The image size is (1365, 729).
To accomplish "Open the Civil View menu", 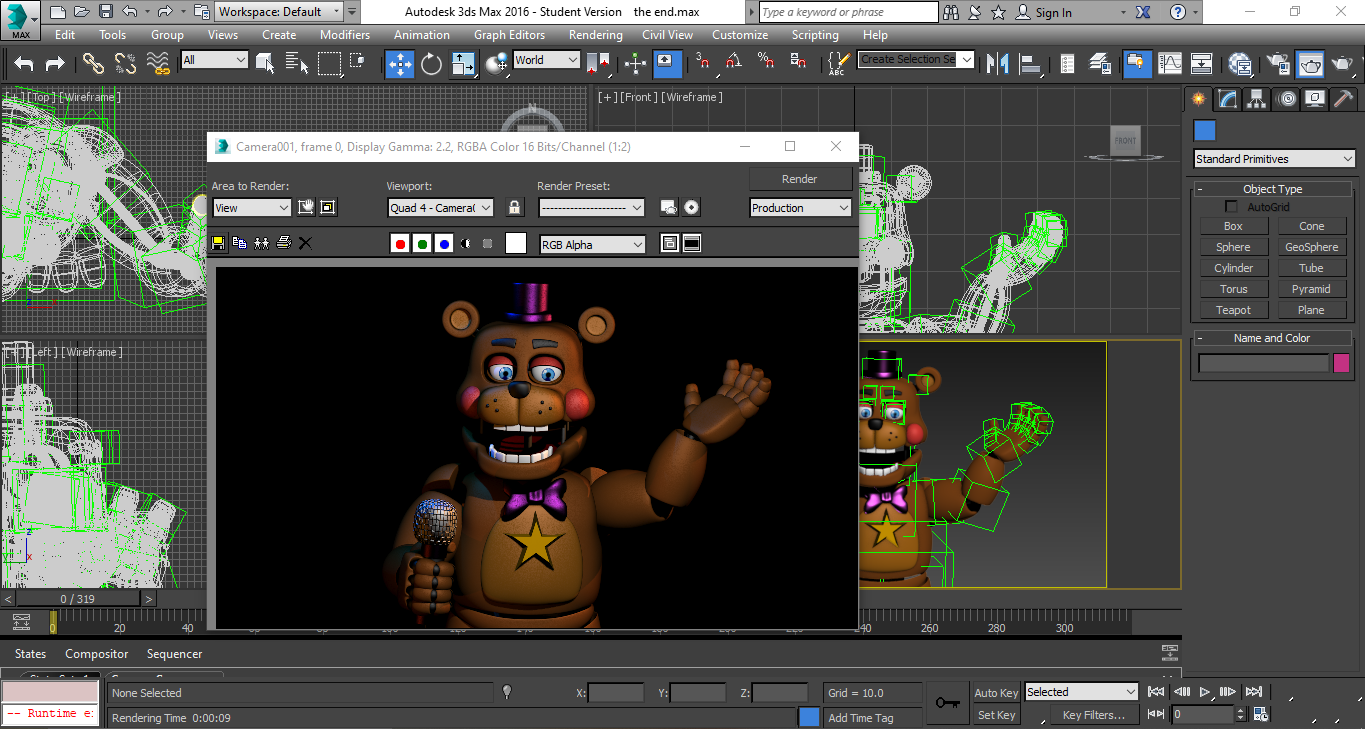I will pos(667,34).
